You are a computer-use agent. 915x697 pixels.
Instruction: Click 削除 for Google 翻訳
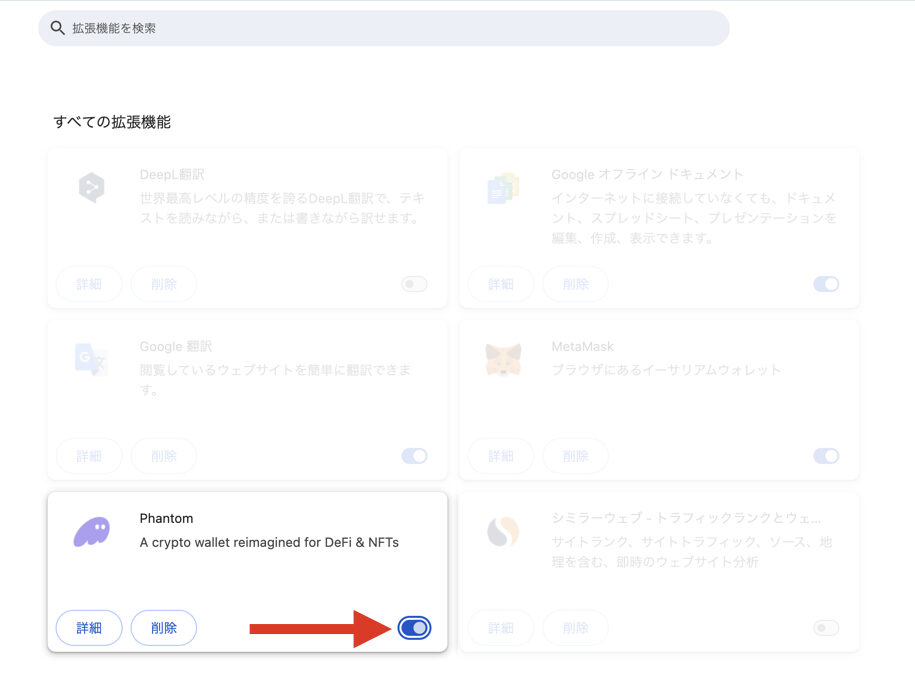coord(164,456)
